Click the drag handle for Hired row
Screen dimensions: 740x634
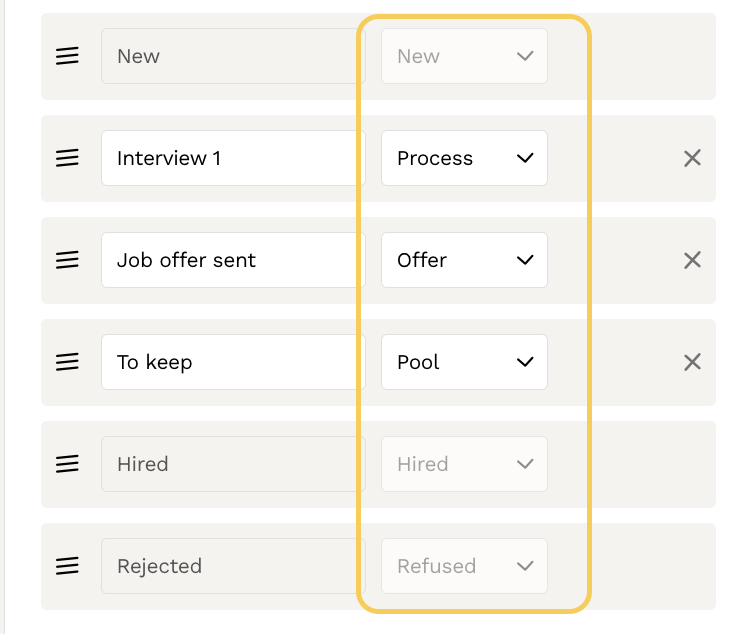(x=67, y=464)
